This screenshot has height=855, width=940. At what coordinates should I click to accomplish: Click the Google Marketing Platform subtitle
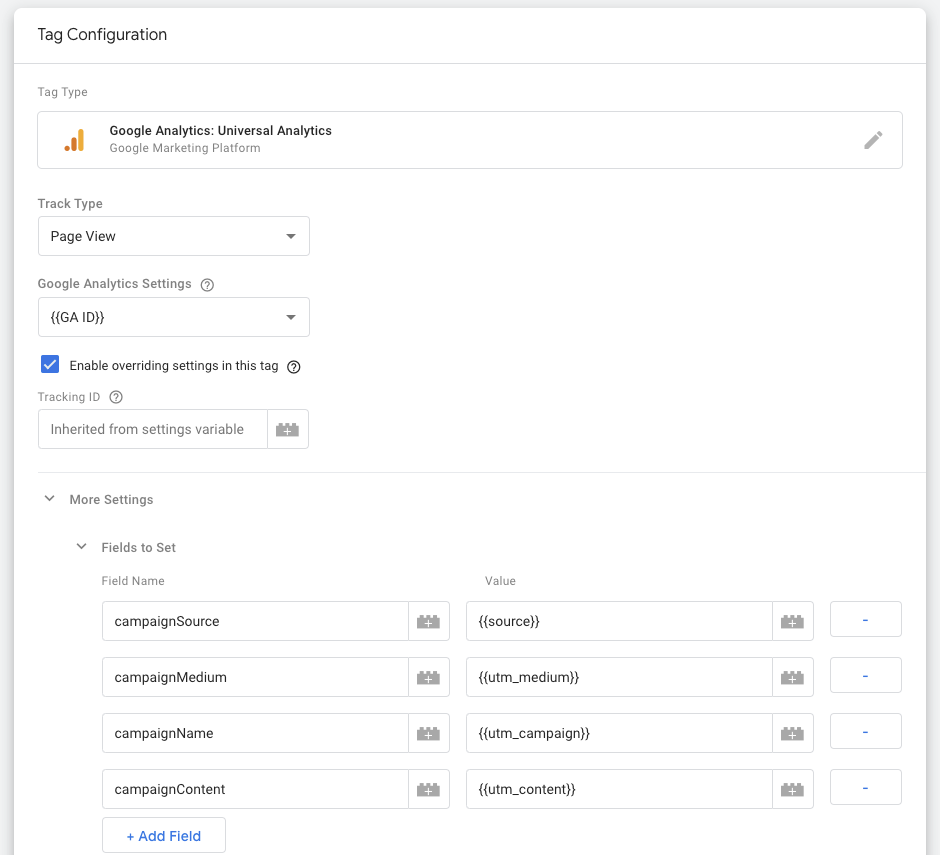tap(185, 148)
